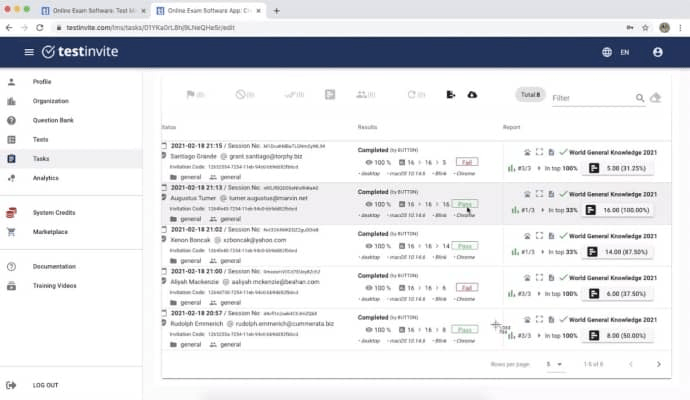The height and width of the screenshot is (400, 690).
Task: Tick the checkbox for Augustus Turner's row
Action: 164,187
